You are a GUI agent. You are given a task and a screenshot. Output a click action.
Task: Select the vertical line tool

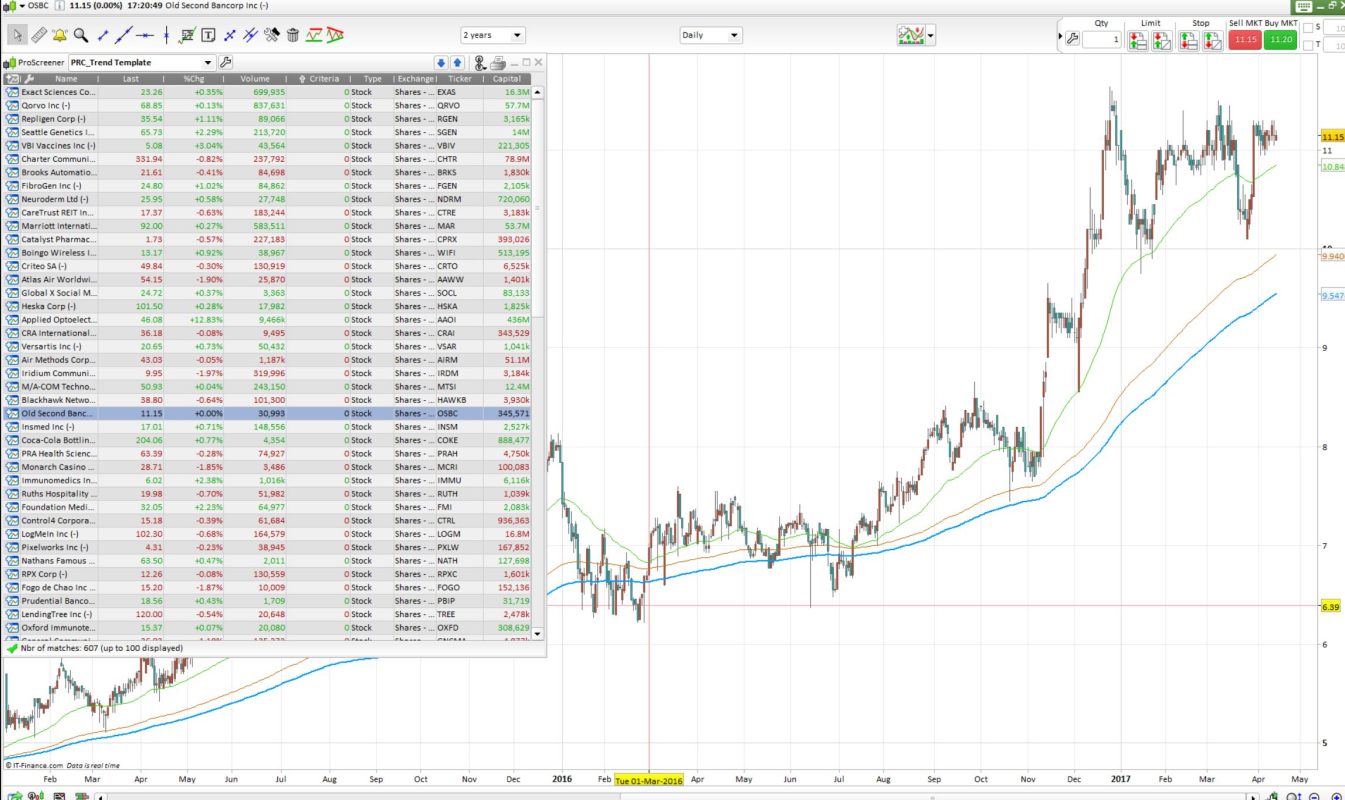click(x=166, y=35)
